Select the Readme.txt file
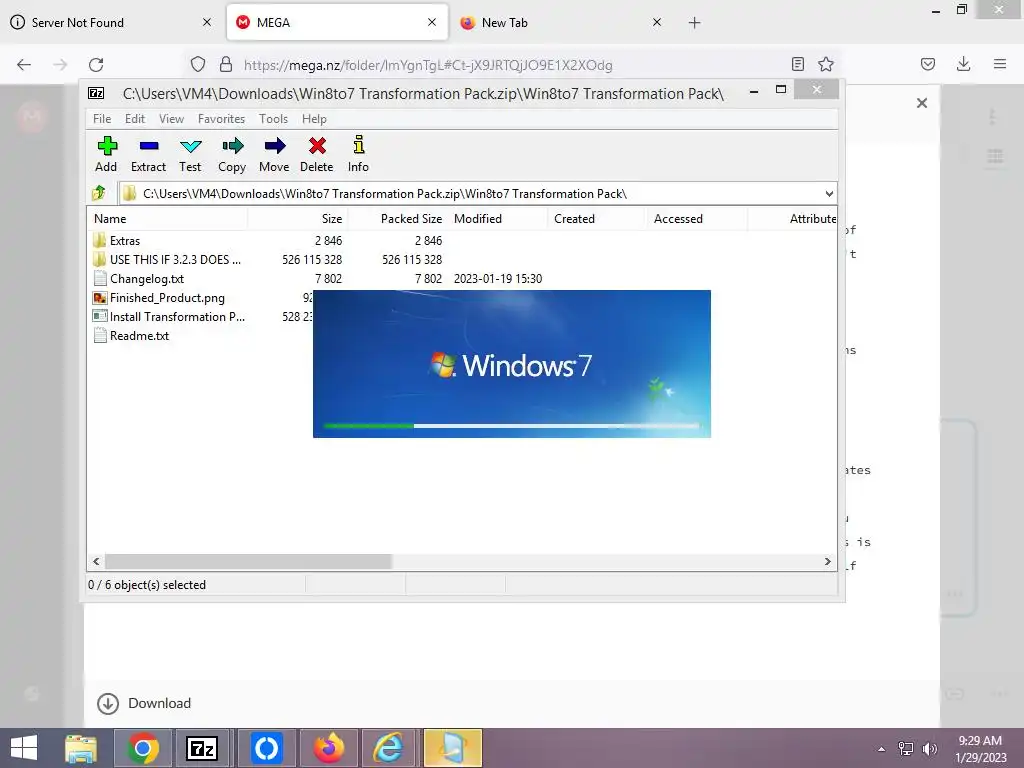Image resolution: width=1024 pixels, height=768 pixels. click(139, 336)
